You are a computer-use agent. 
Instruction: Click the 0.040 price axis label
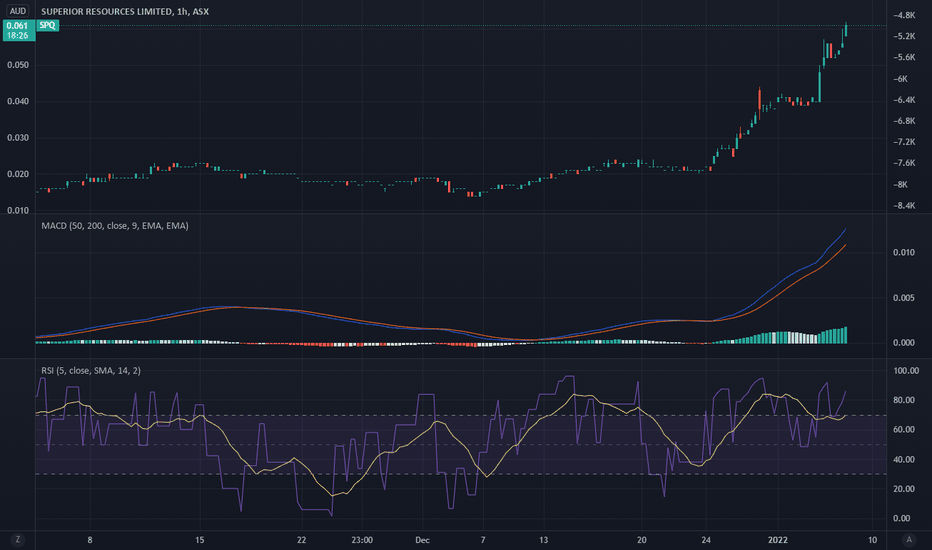[18, 101]
